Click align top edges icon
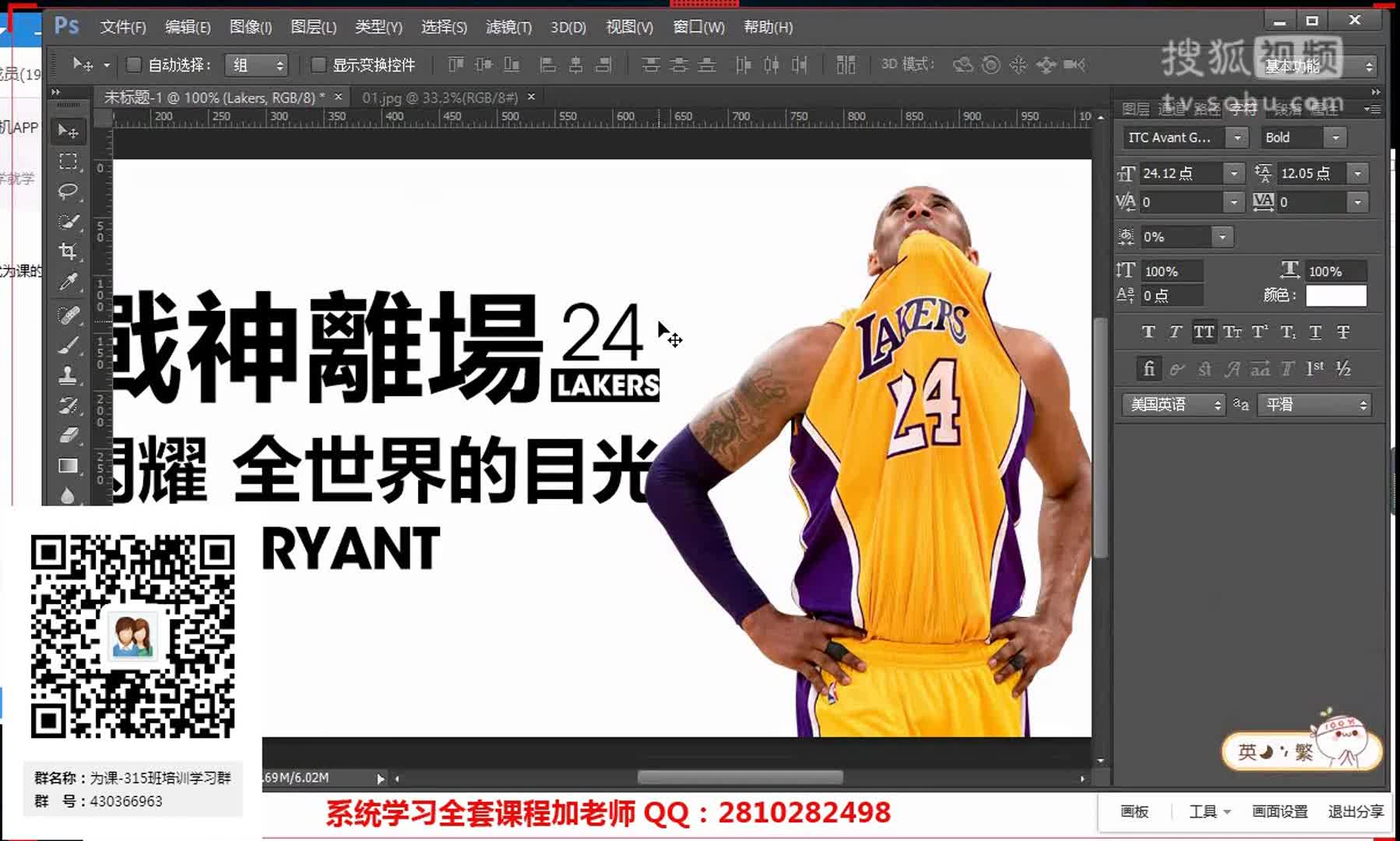The image size is (1400, 841). click(456, 65)
